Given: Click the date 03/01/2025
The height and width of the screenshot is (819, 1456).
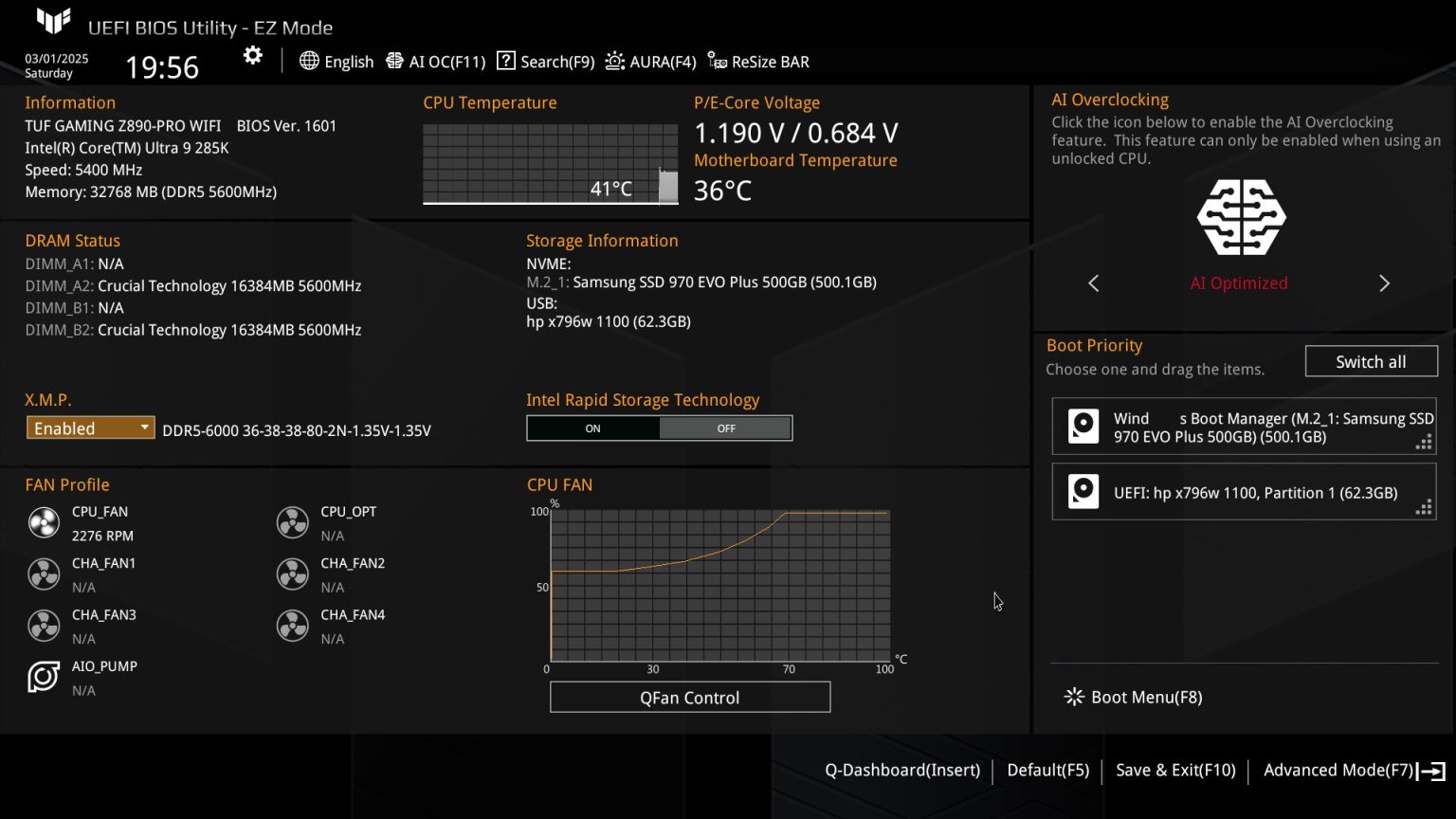Looking at the screenshot, I should pos(57,58).
